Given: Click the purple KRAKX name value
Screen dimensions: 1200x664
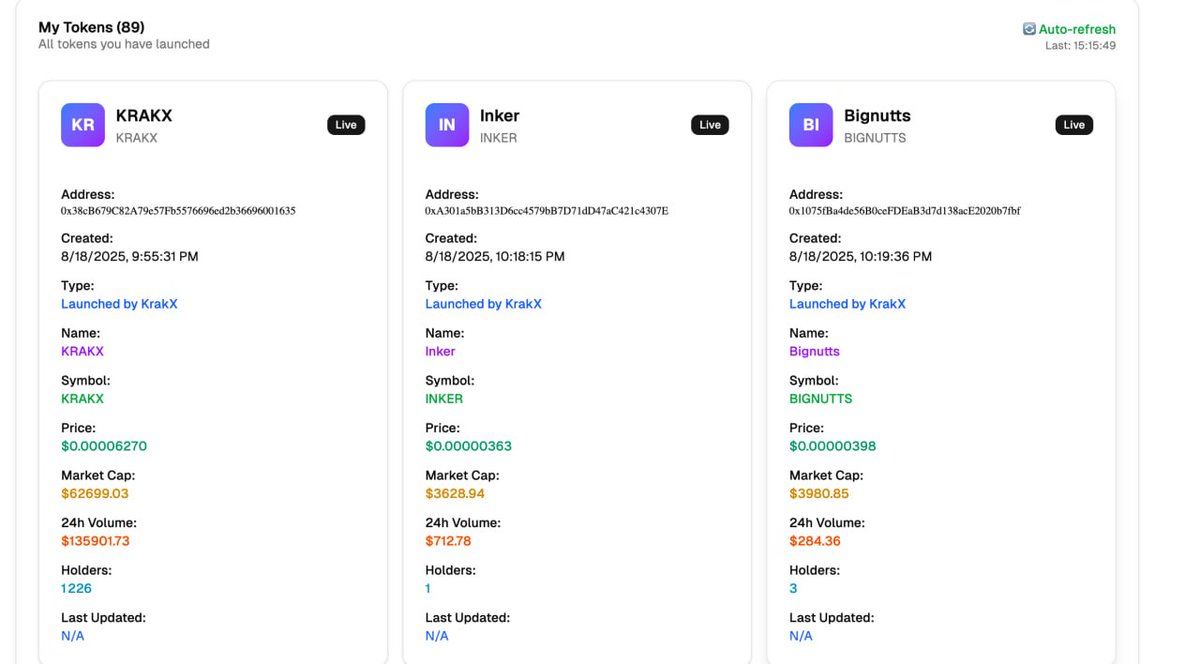Looking at the screenshot, I should (82, 351).
